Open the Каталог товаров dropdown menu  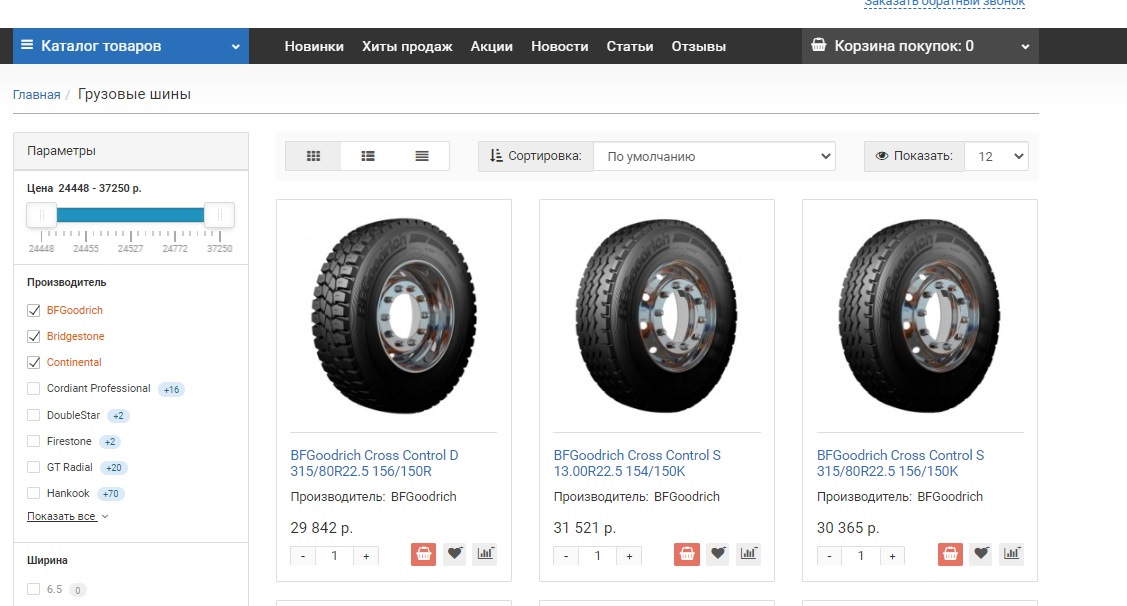click(131, 46)
